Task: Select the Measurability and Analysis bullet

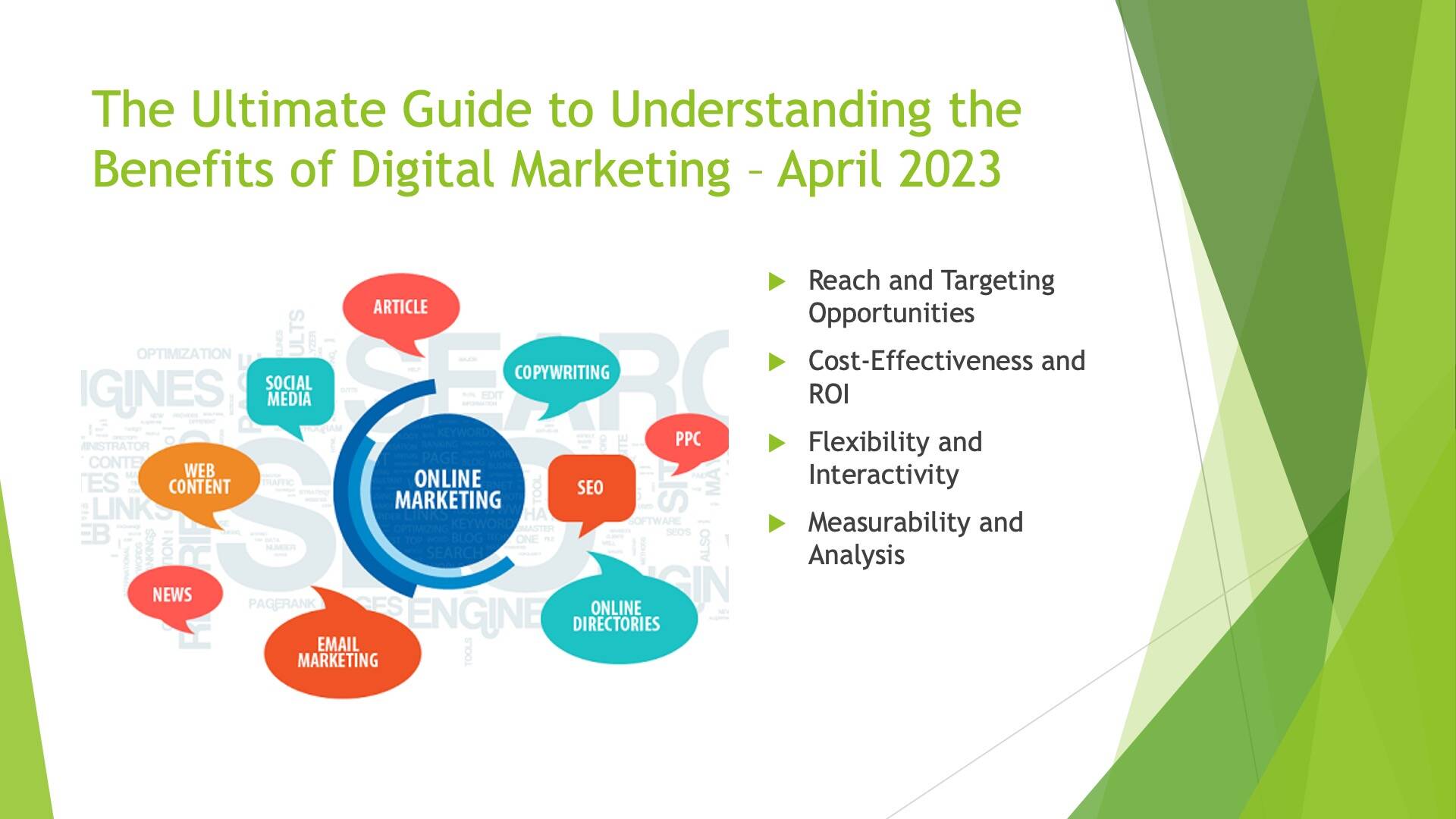Action: 915,538
